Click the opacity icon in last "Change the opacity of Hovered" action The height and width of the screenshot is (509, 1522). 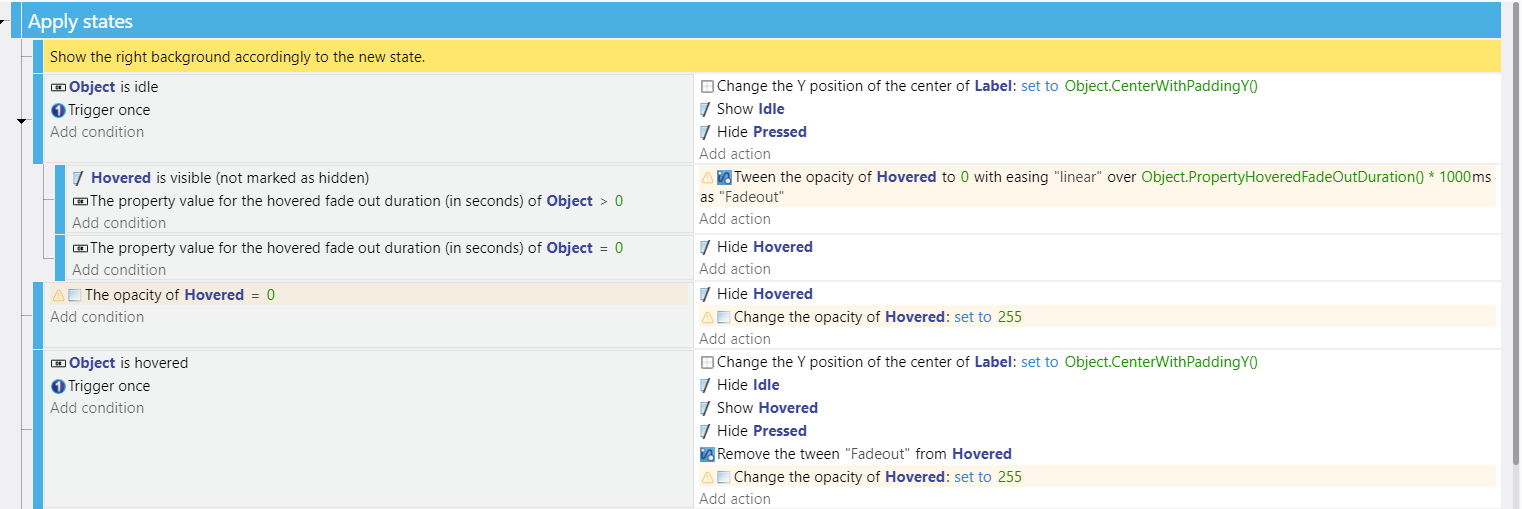point(724,477)
